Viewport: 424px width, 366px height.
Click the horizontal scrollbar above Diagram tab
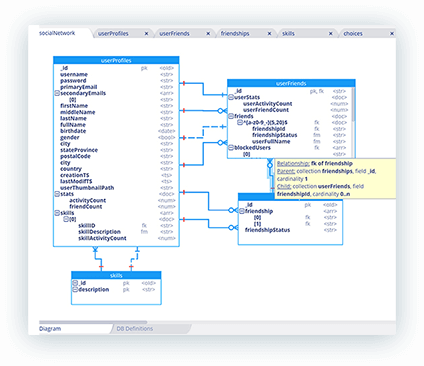click(x=93, y=322)
